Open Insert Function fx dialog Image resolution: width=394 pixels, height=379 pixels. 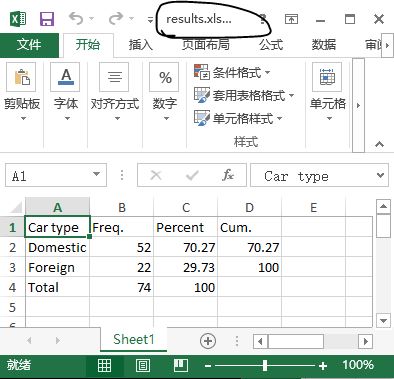(x=228, y=174)
